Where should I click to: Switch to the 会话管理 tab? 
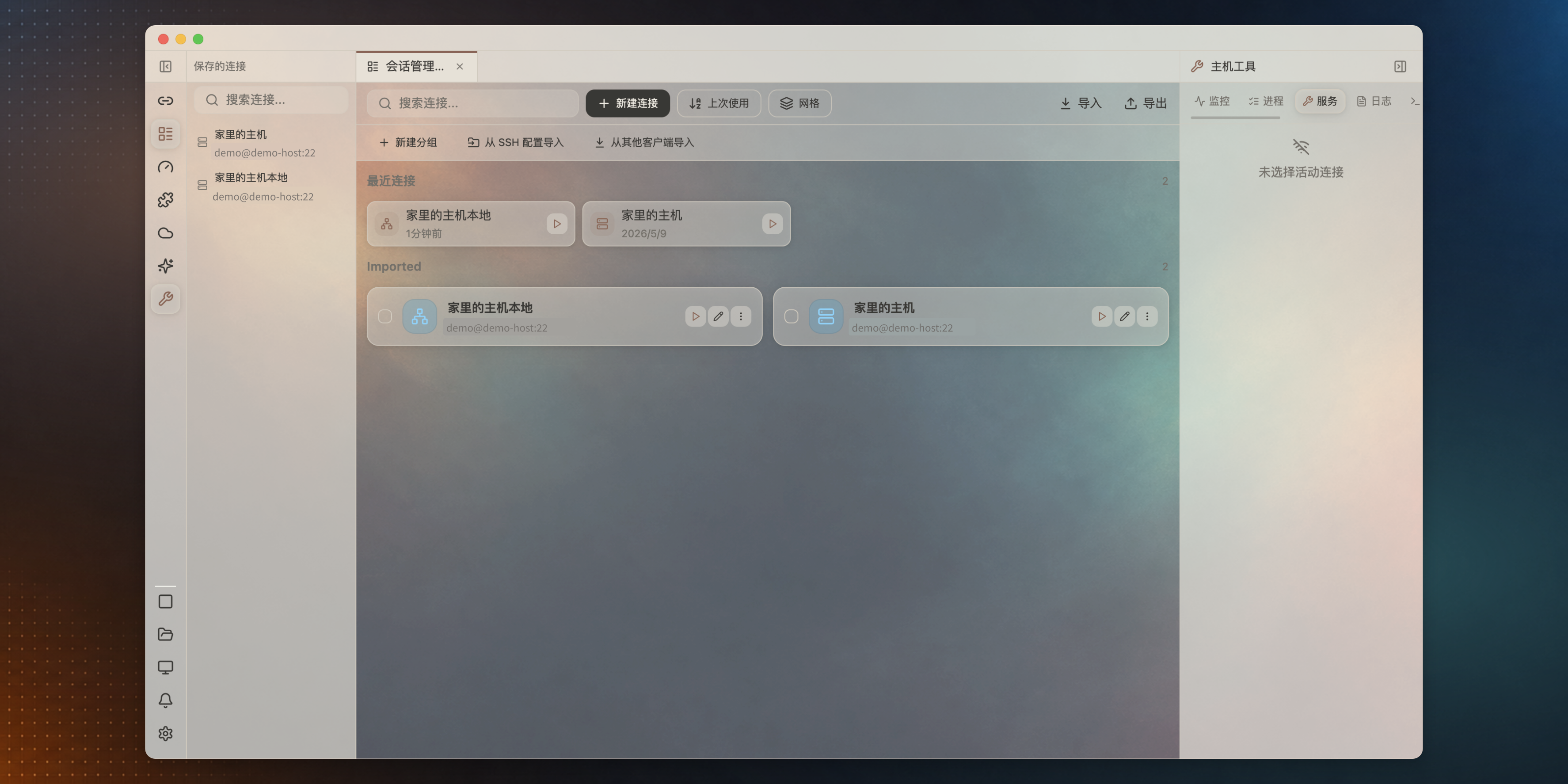tap(416, 66)
